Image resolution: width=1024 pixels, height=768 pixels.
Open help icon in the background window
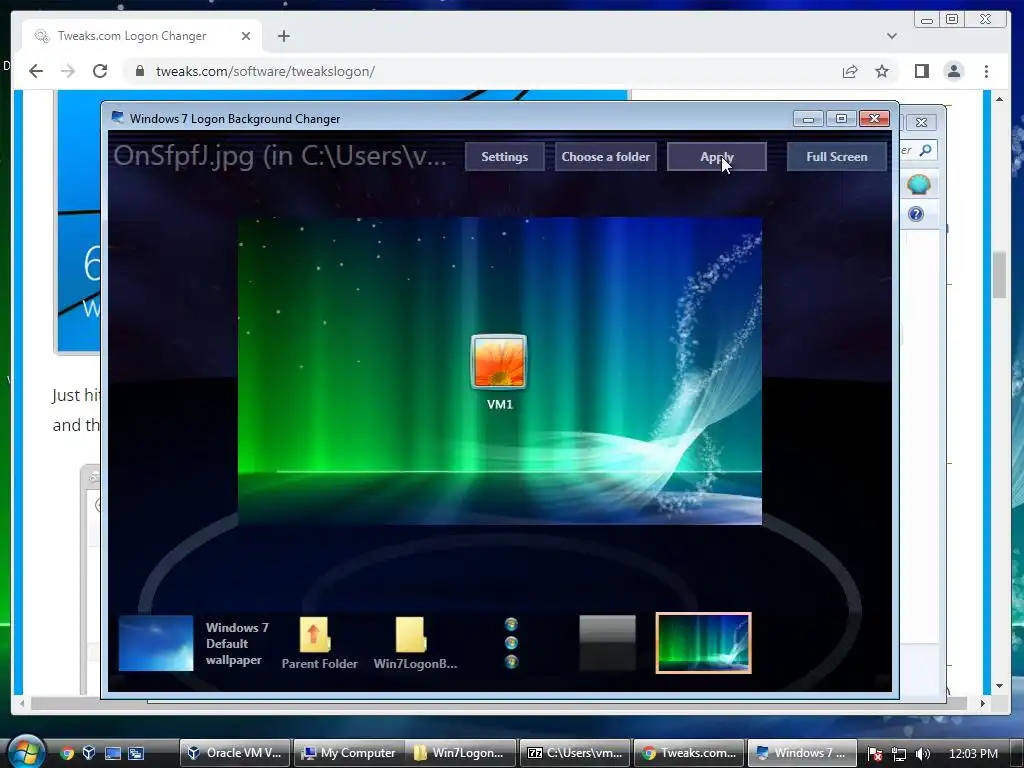[x=916, y=214]
